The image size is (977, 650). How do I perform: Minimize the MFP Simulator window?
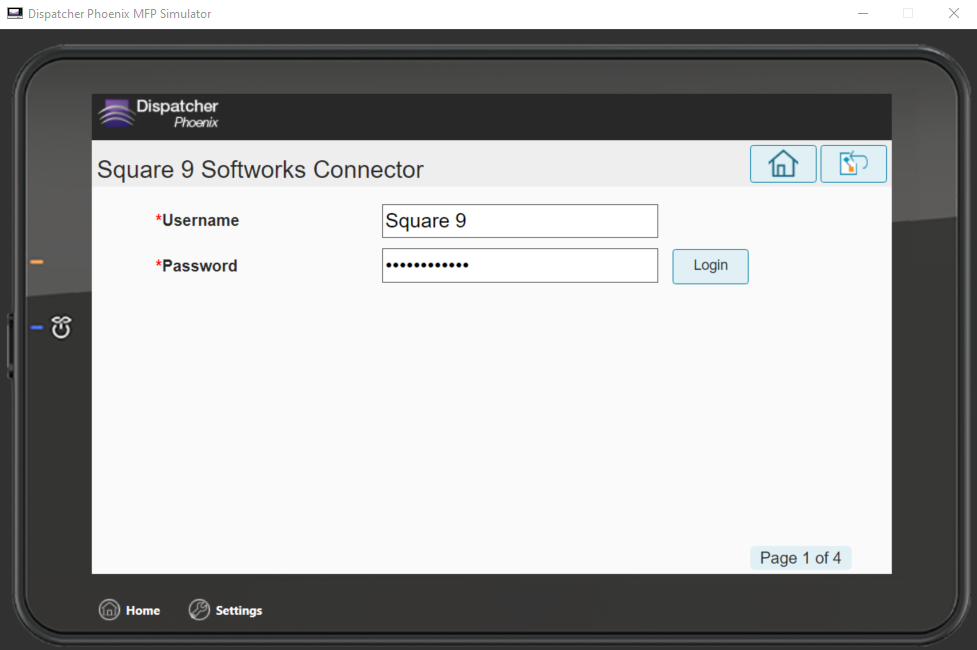point(863,13)
